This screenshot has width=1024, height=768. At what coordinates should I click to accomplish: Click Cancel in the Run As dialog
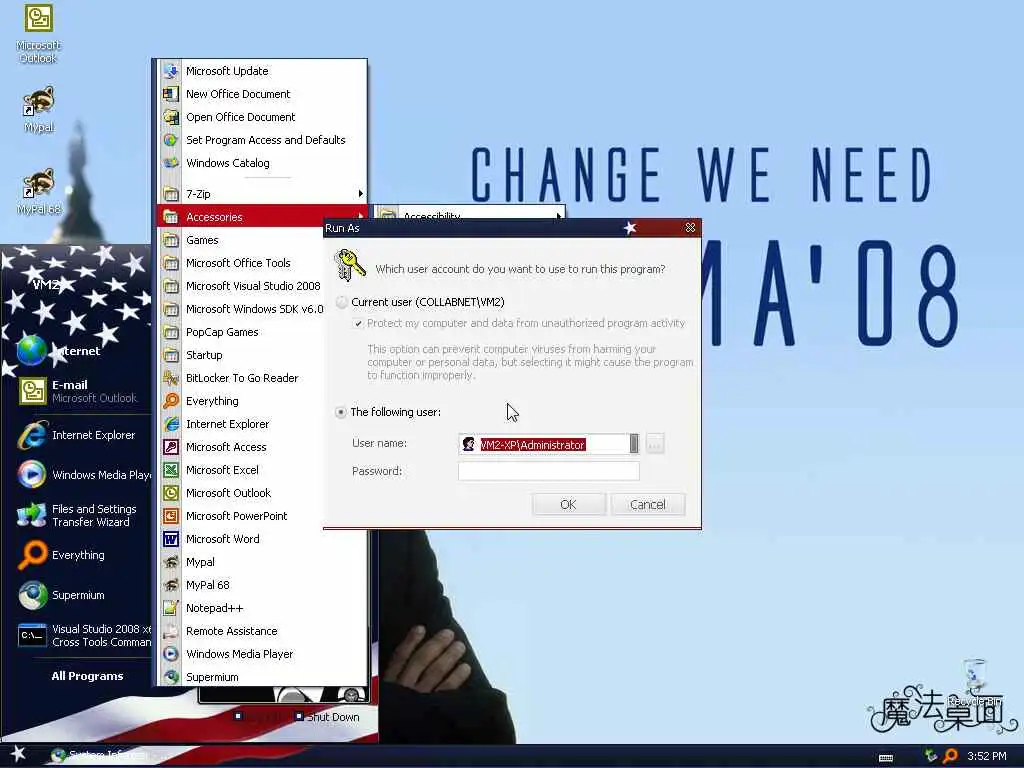(648, 504)
